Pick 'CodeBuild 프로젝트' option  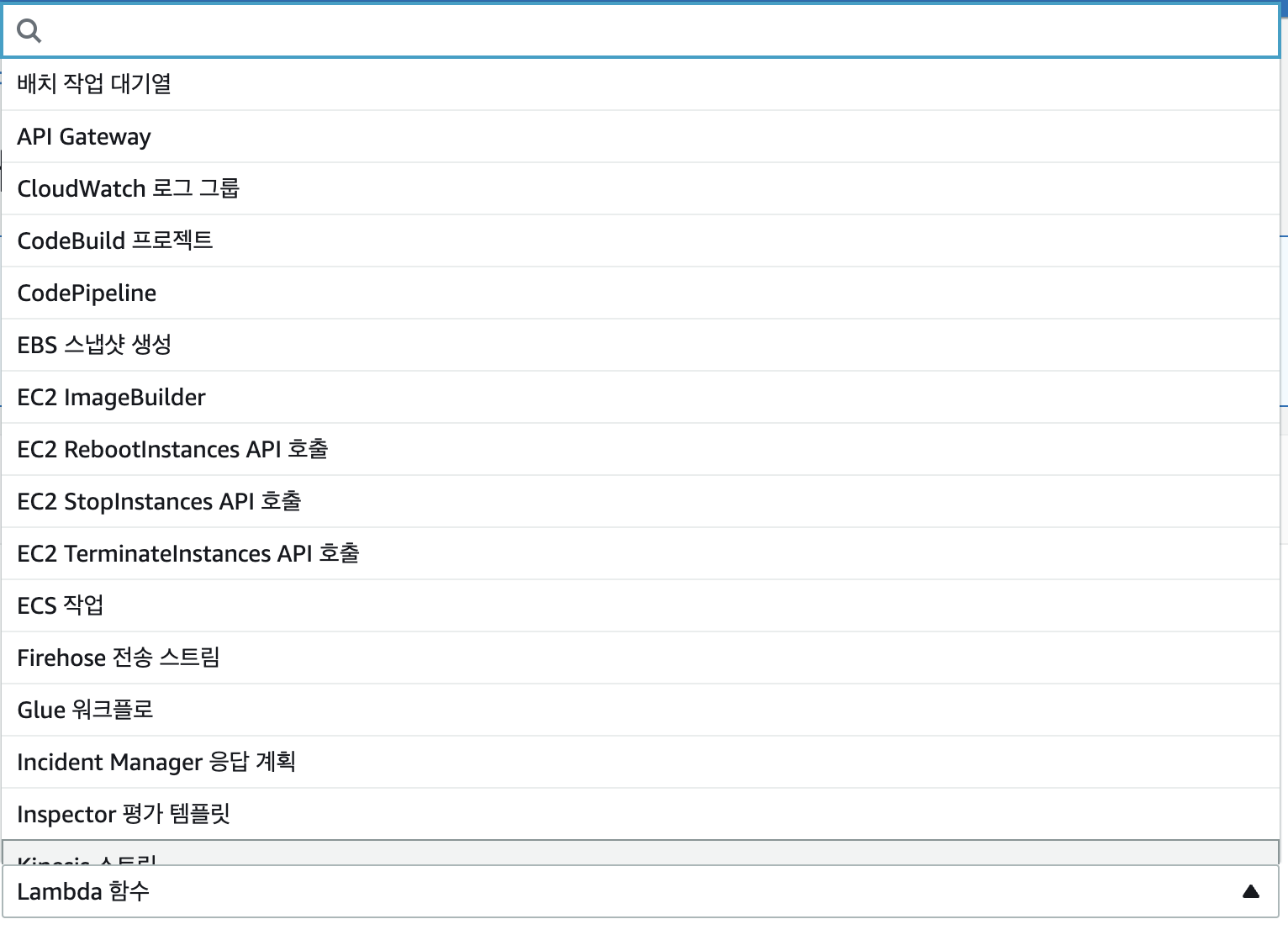(x=641, y=240)
